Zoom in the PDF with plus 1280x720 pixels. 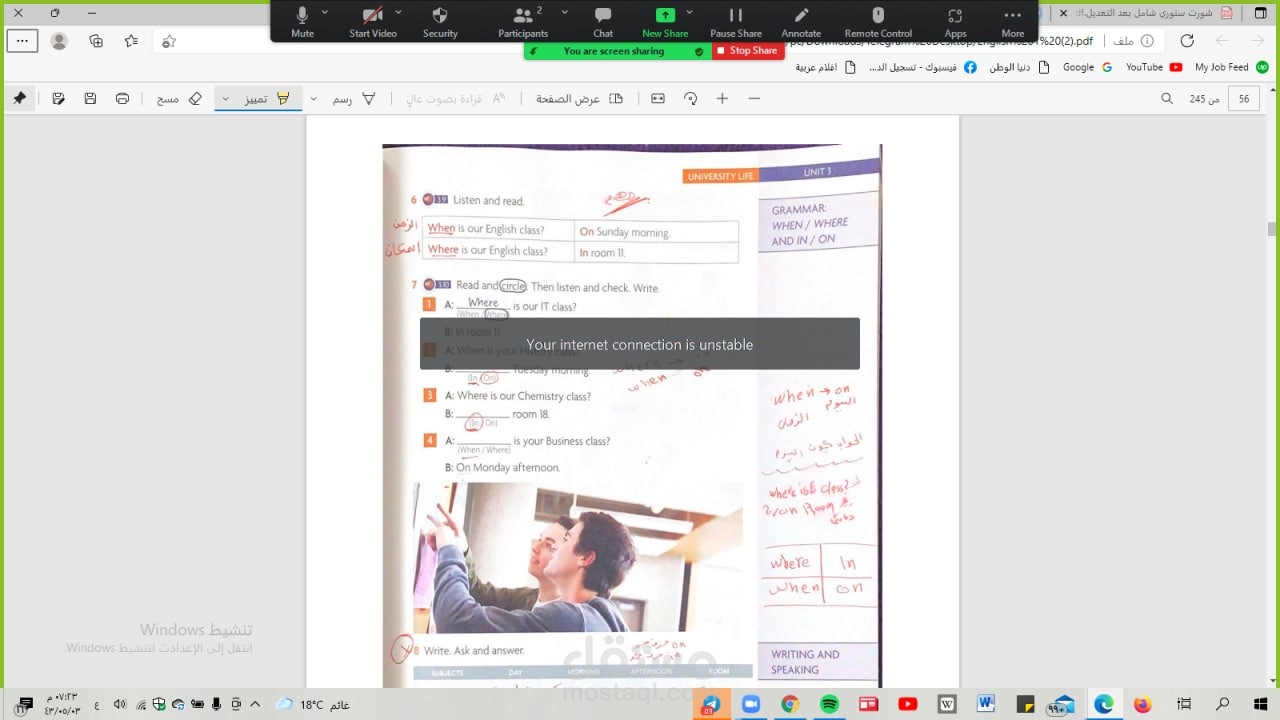[722, 99]
